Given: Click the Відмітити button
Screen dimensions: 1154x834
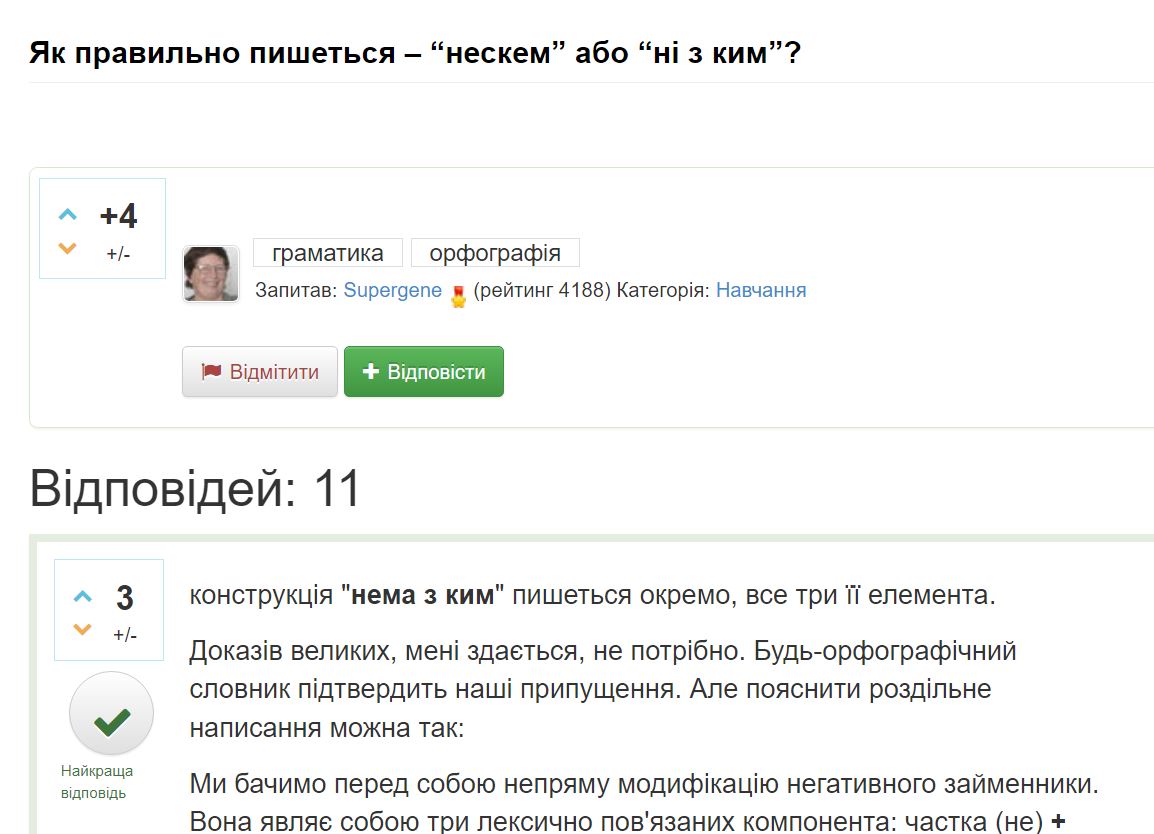Looking at the screenshot, I should pos(260,372).
